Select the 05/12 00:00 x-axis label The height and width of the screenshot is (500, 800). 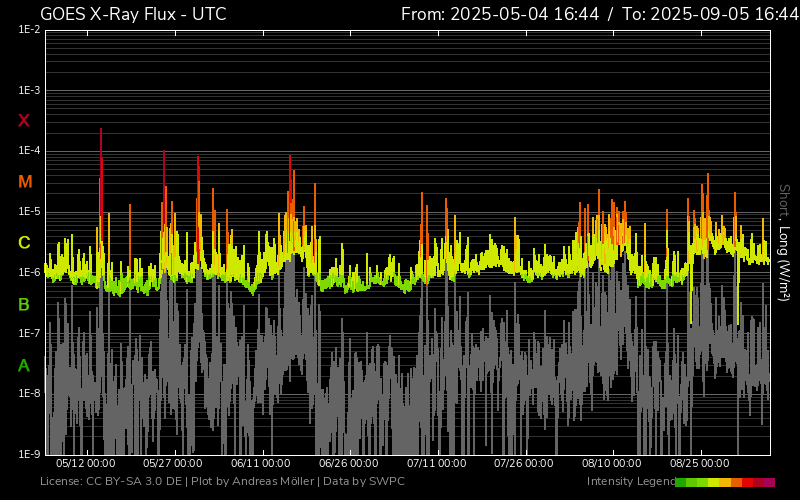pos(86,464)
